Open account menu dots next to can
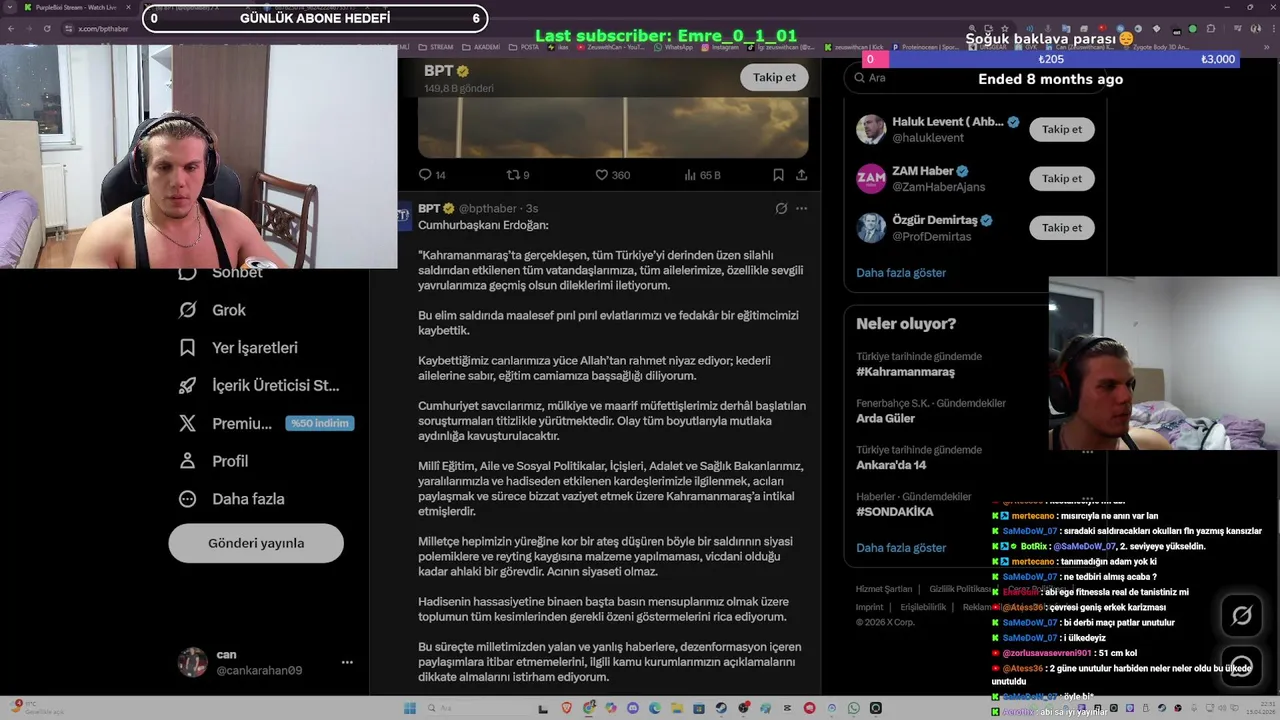 click(x=347, y=662)
